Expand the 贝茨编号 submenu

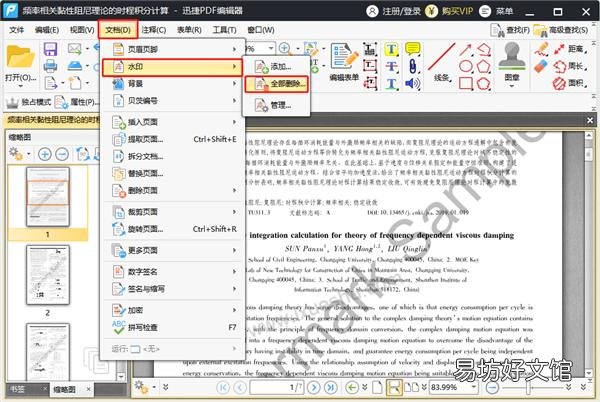(173, 101)
